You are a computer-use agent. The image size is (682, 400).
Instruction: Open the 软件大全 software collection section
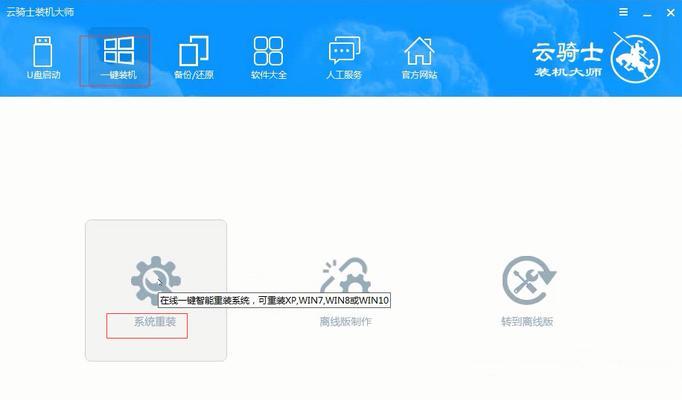pyautogui.click(x=268, y=58)
